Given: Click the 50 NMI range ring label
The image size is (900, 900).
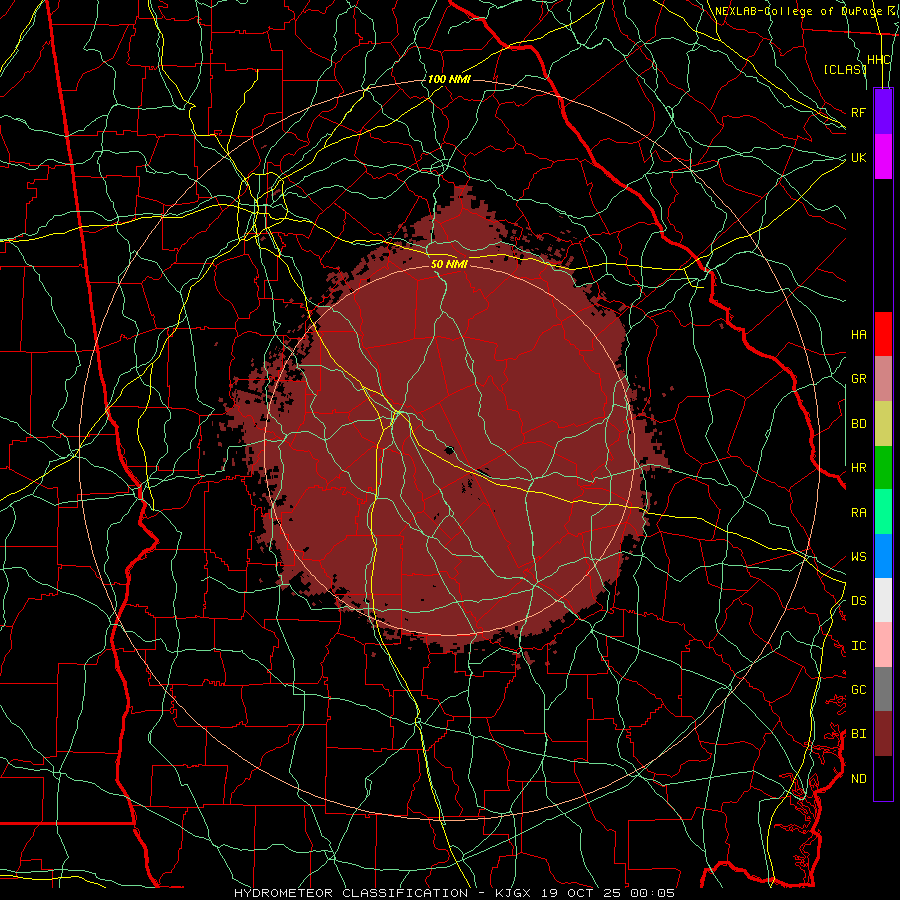Looking at the screenshot, I should tap(449, 264).
